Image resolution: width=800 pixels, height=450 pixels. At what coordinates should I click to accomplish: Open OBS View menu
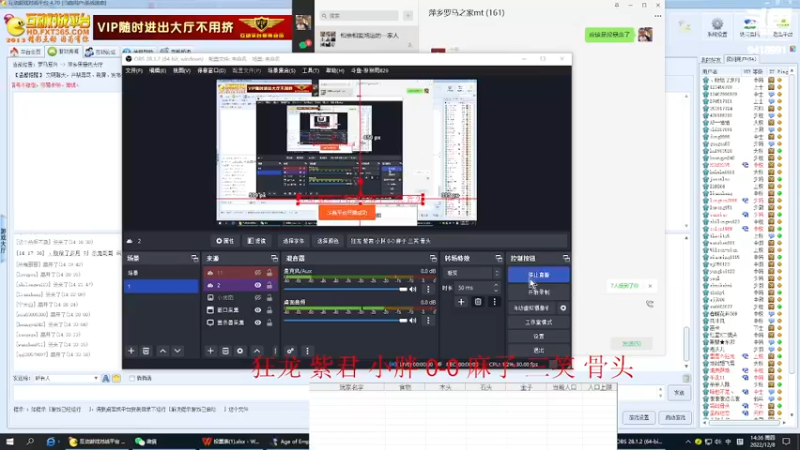coord(181,70)
